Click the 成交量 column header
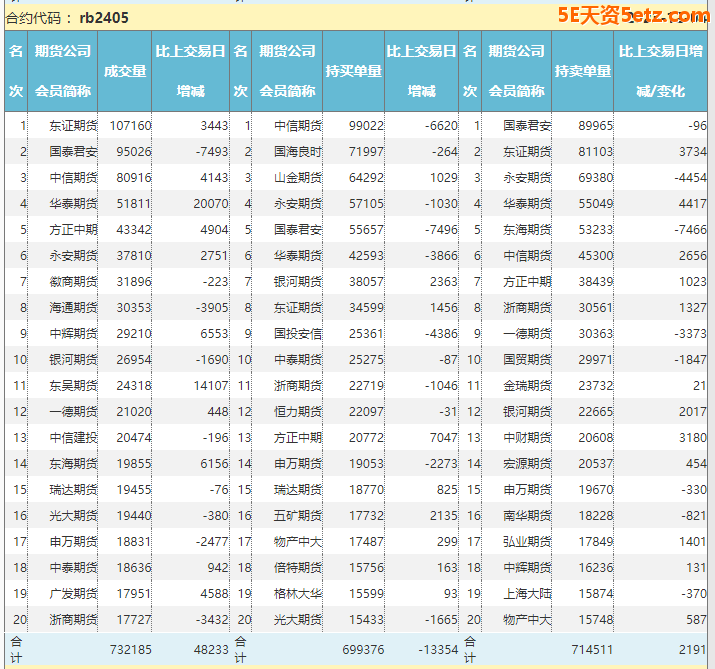The height and width of the screenshot is (669, 715). pos(125,71)
